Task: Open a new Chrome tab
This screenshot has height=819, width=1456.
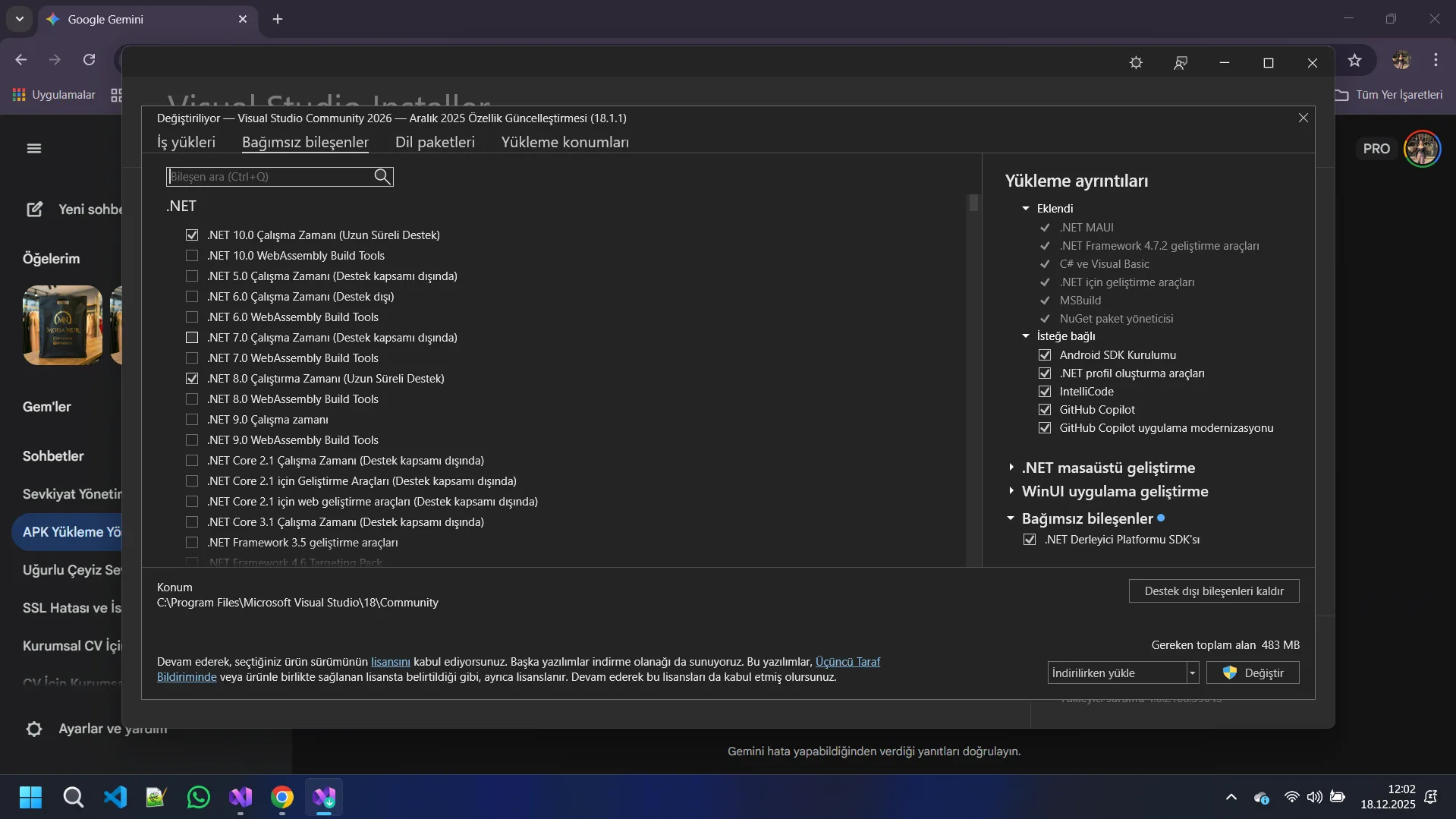Action: point(278,19)
